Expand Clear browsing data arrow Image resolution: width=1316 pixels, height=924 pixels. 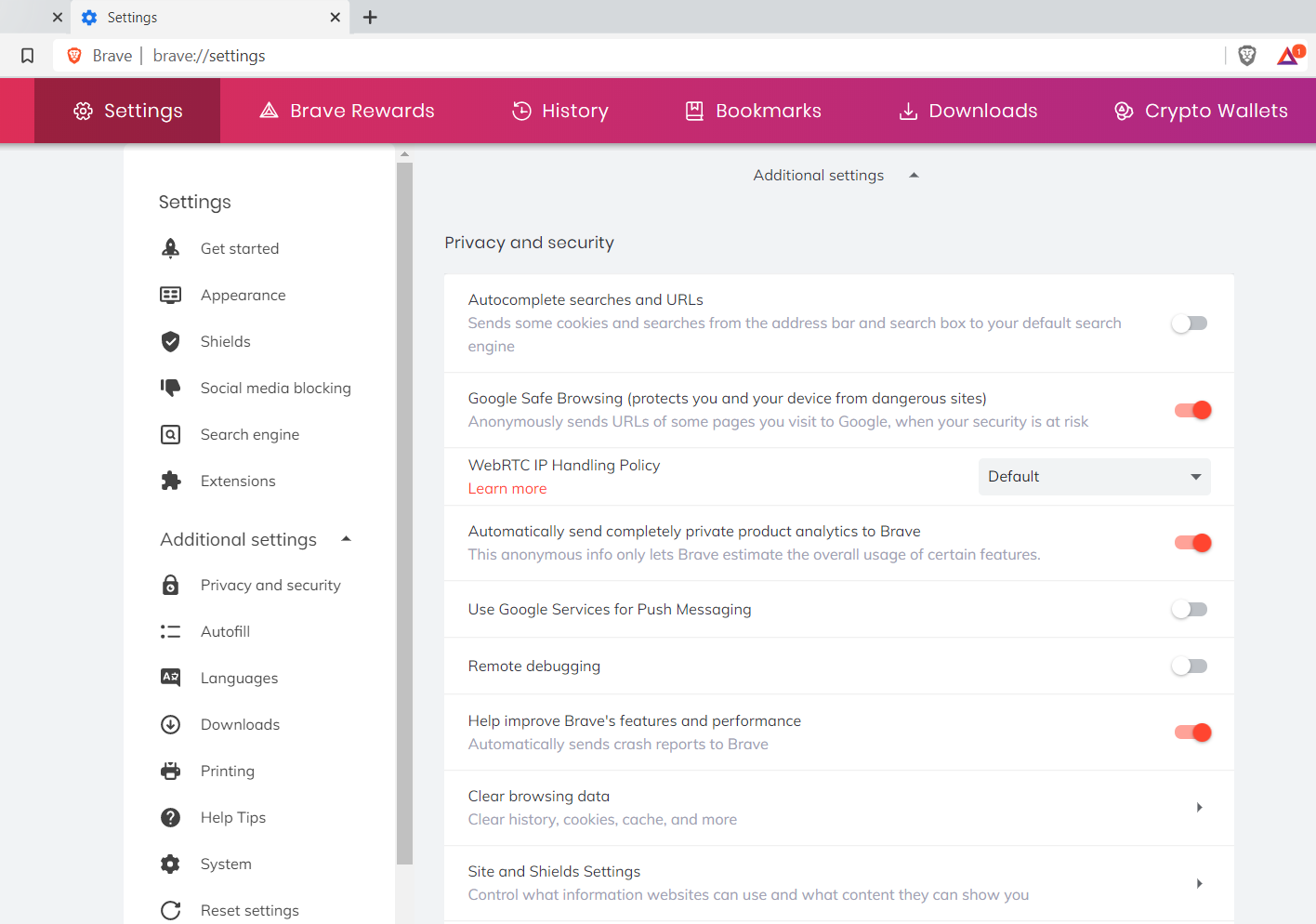coord(1200,808)
